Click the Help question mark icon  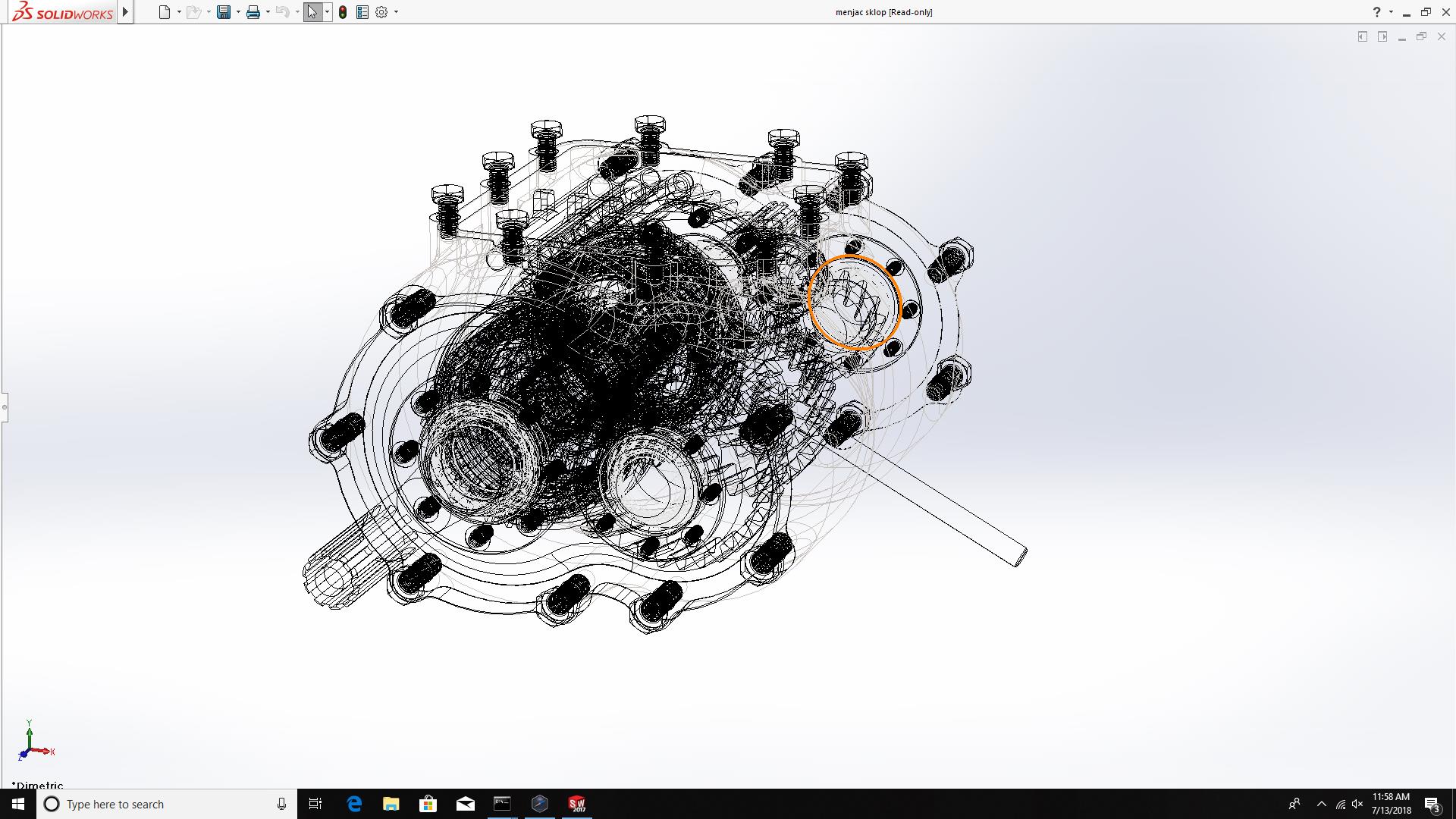coord(1376,12)
